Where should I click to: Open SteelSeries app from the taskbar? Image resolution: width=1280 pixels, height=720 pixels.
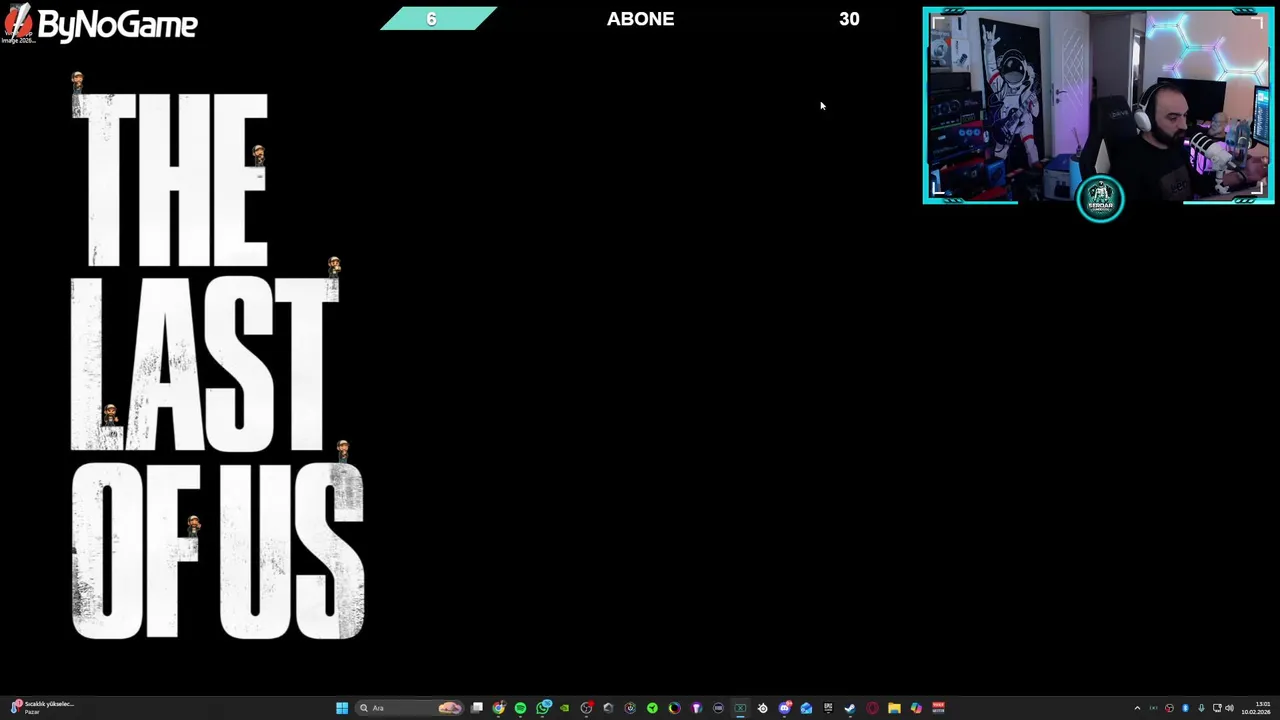tap(762, 708)
